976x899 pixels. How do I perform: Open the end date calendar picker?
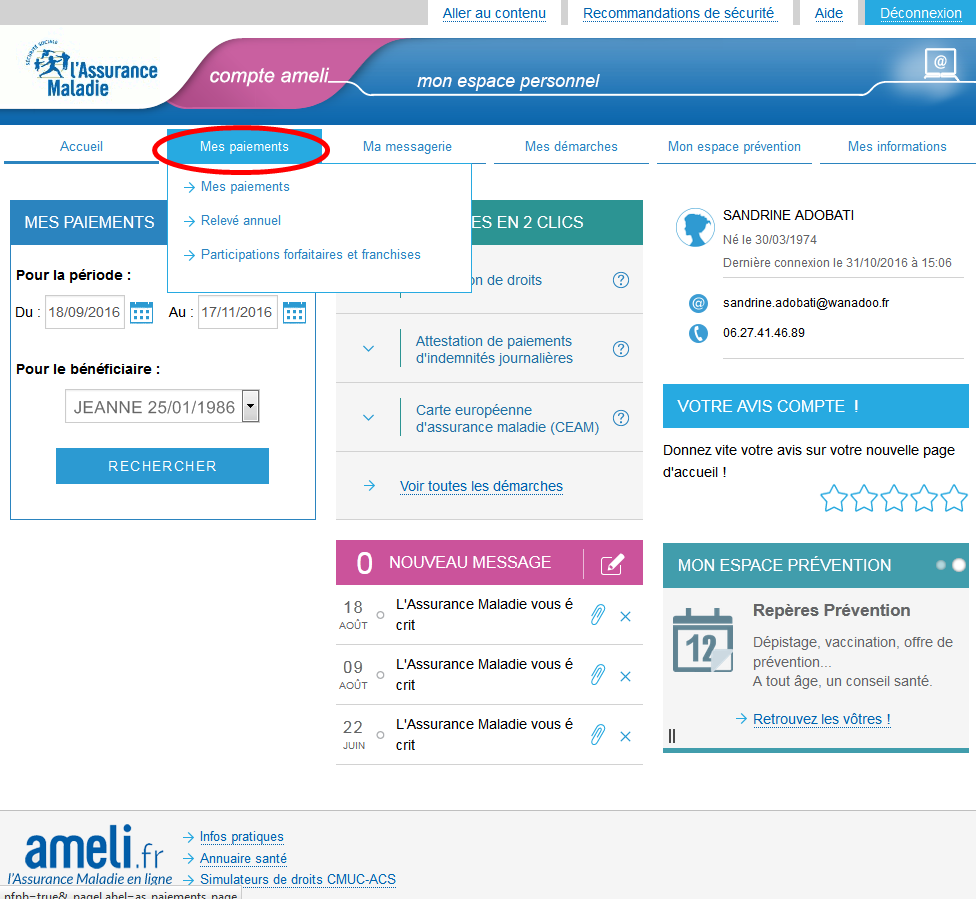294,312
